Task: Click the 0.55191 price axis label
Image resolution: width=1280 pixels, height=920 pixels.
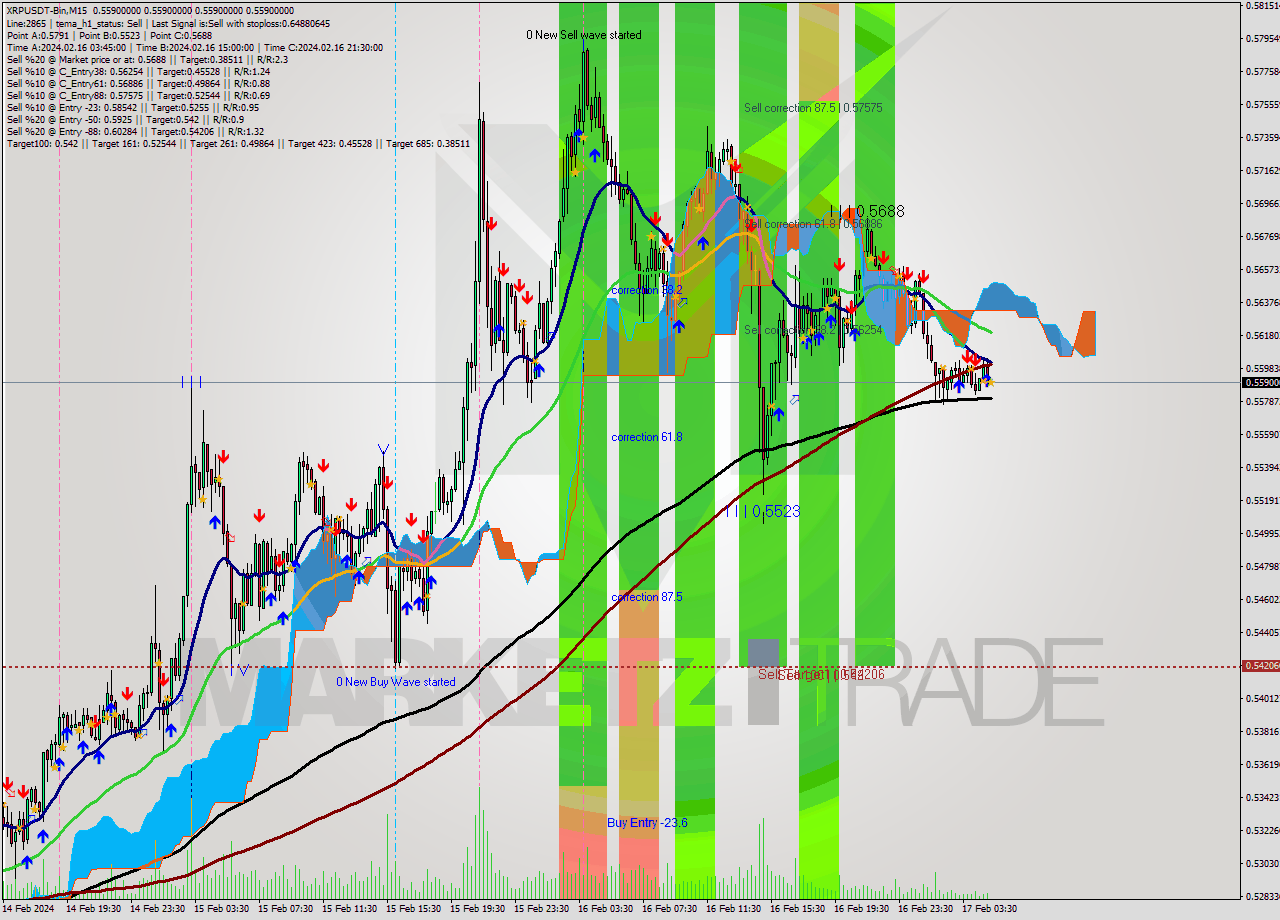Action: click(1263, 500)
